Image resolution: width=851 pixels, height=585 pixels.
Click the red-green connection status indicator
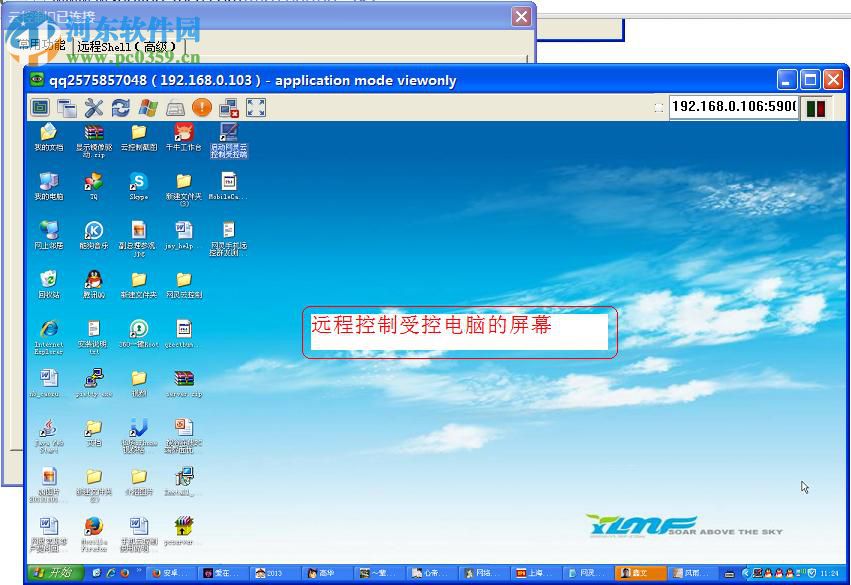815,108
